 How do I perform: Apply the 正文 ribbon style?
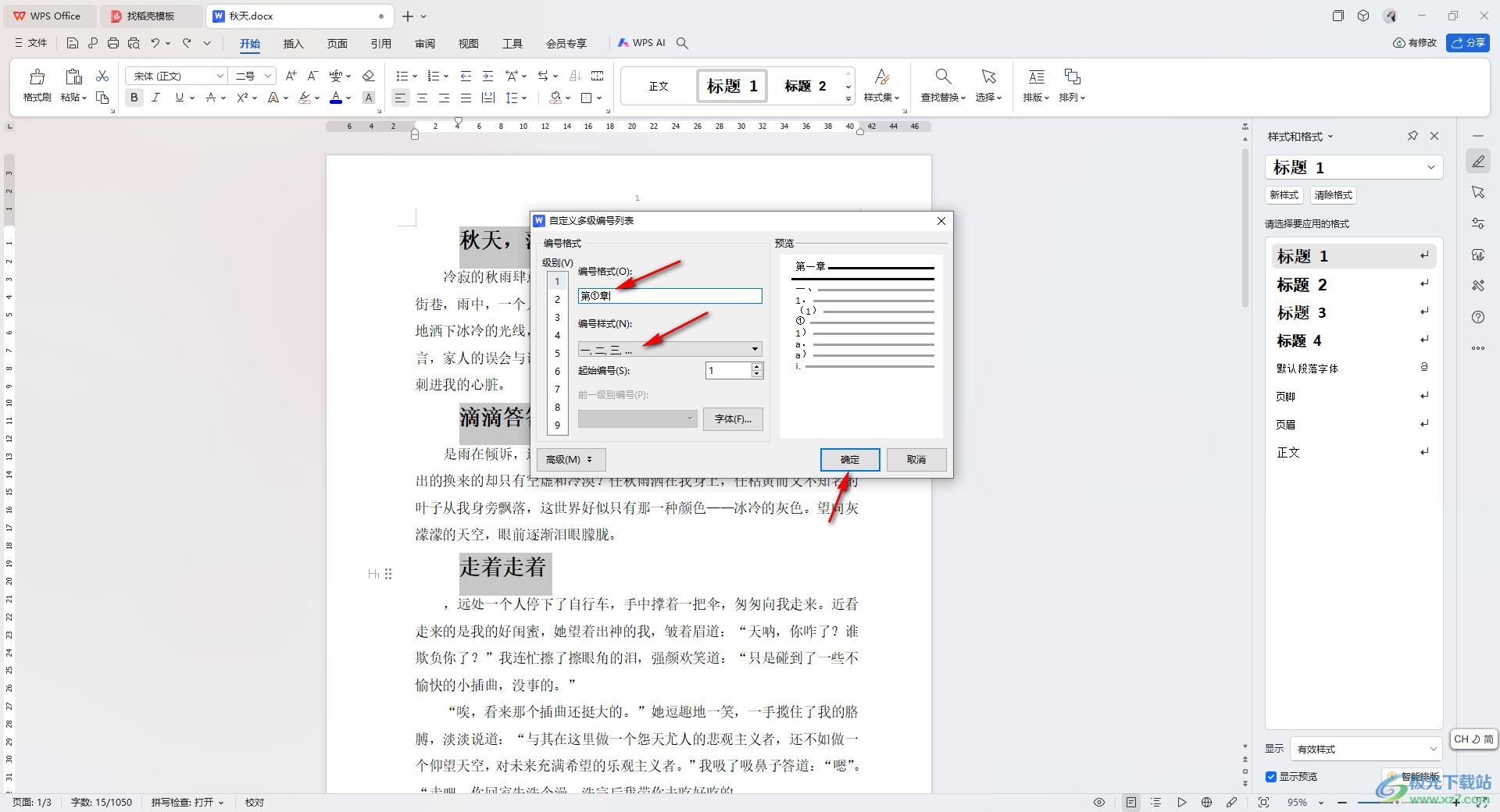tap(659, 86)
